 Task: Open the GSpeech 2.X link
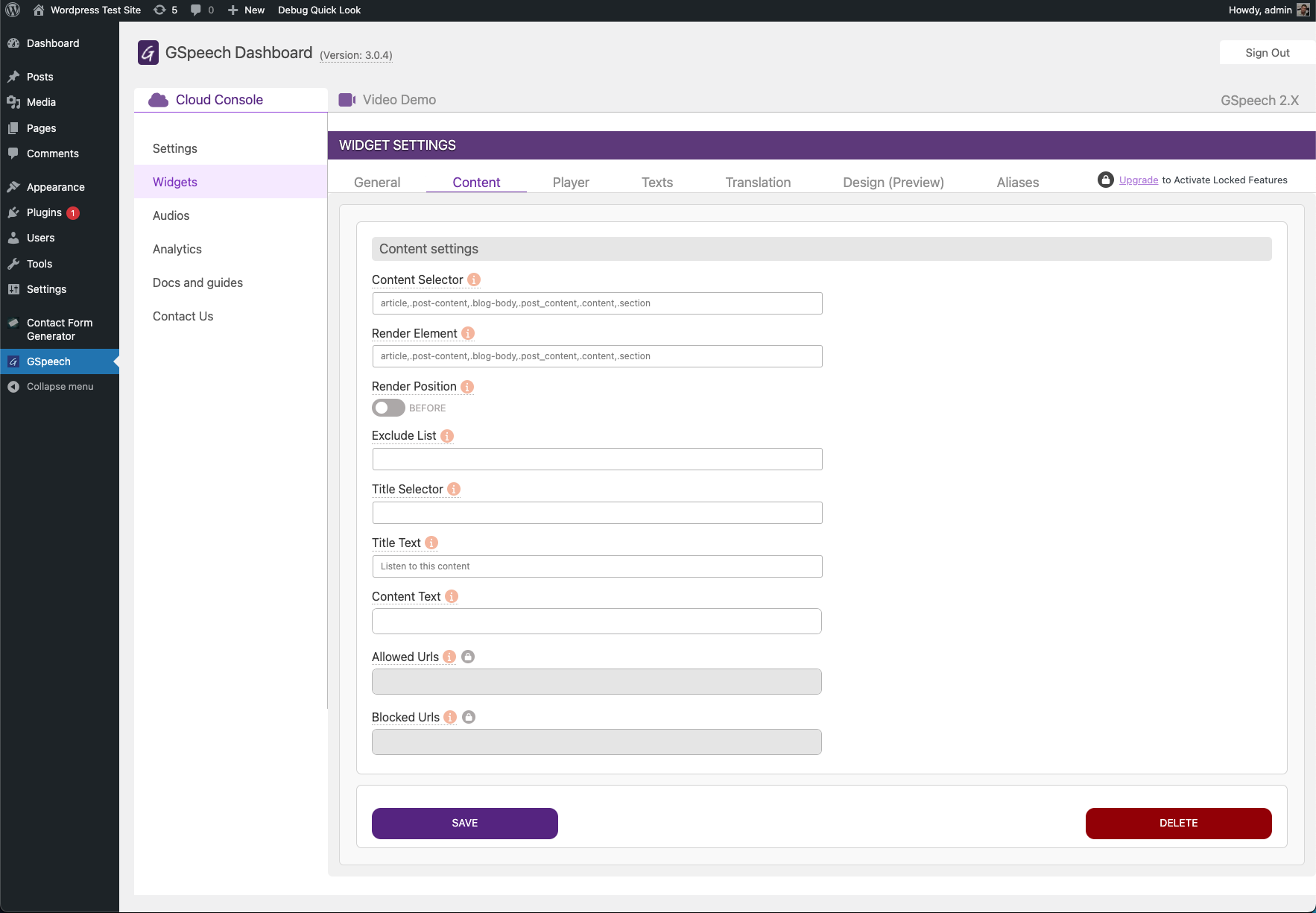tap(1259, 101)
